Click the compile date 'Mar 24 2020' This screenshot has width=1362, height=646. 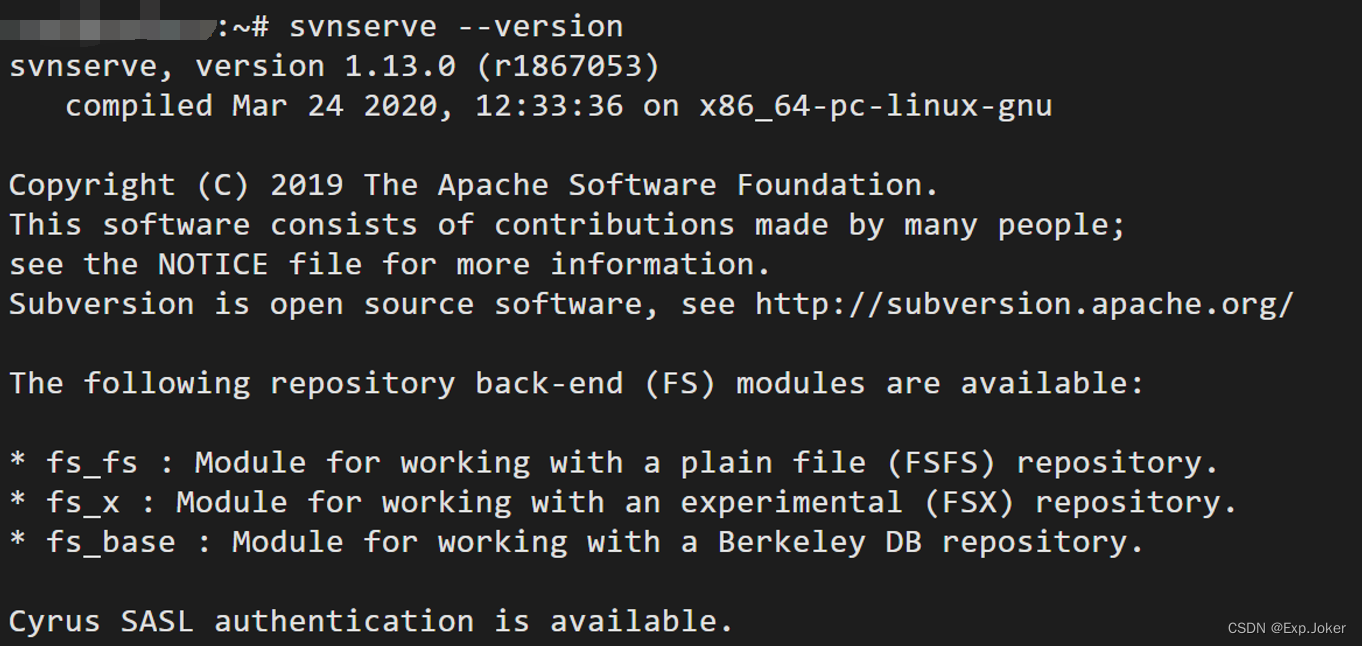[x=335, y=106]
